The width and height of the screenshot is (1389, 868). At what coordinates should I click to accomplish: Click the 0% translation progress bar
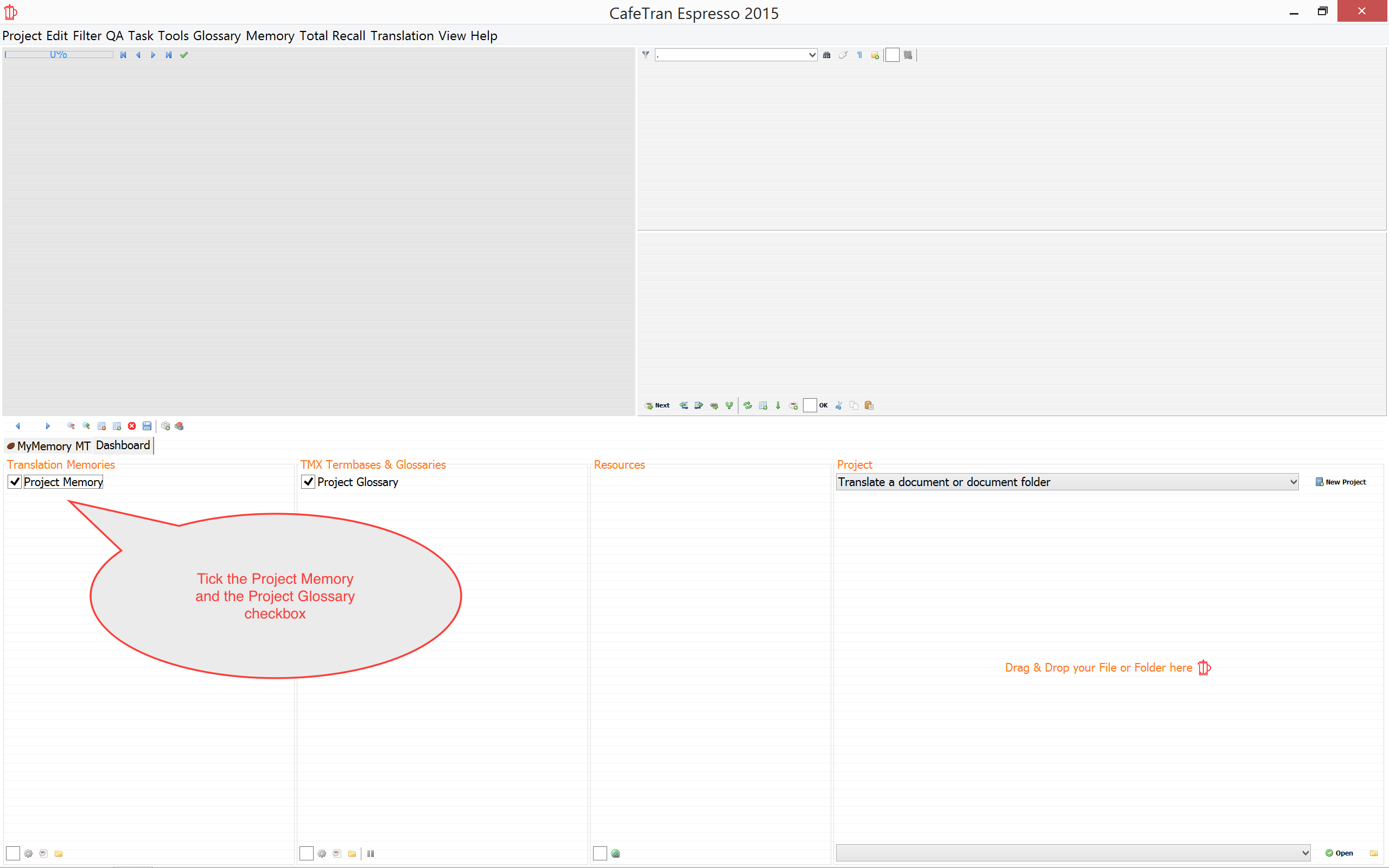click(x=59, y=55)
